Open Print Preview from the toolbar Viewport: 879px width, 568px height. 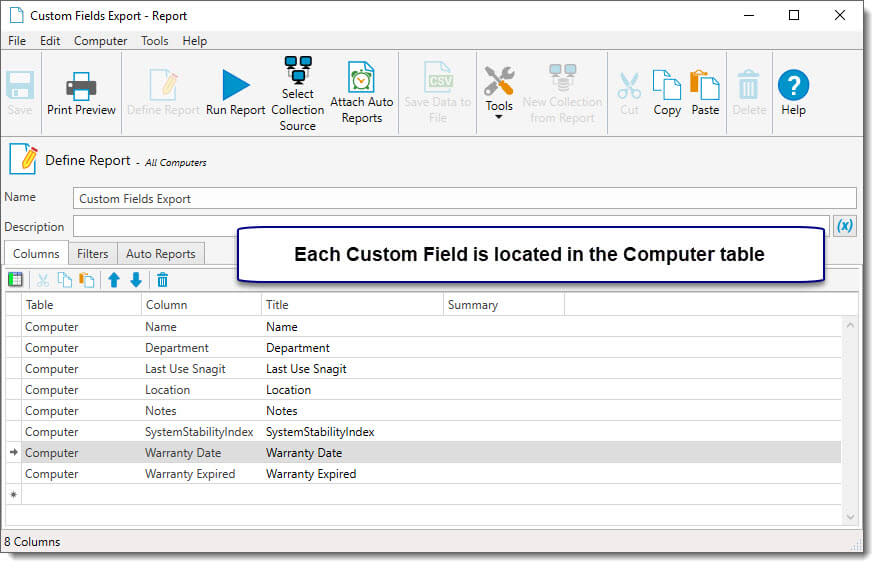click(x=81, y=93)
